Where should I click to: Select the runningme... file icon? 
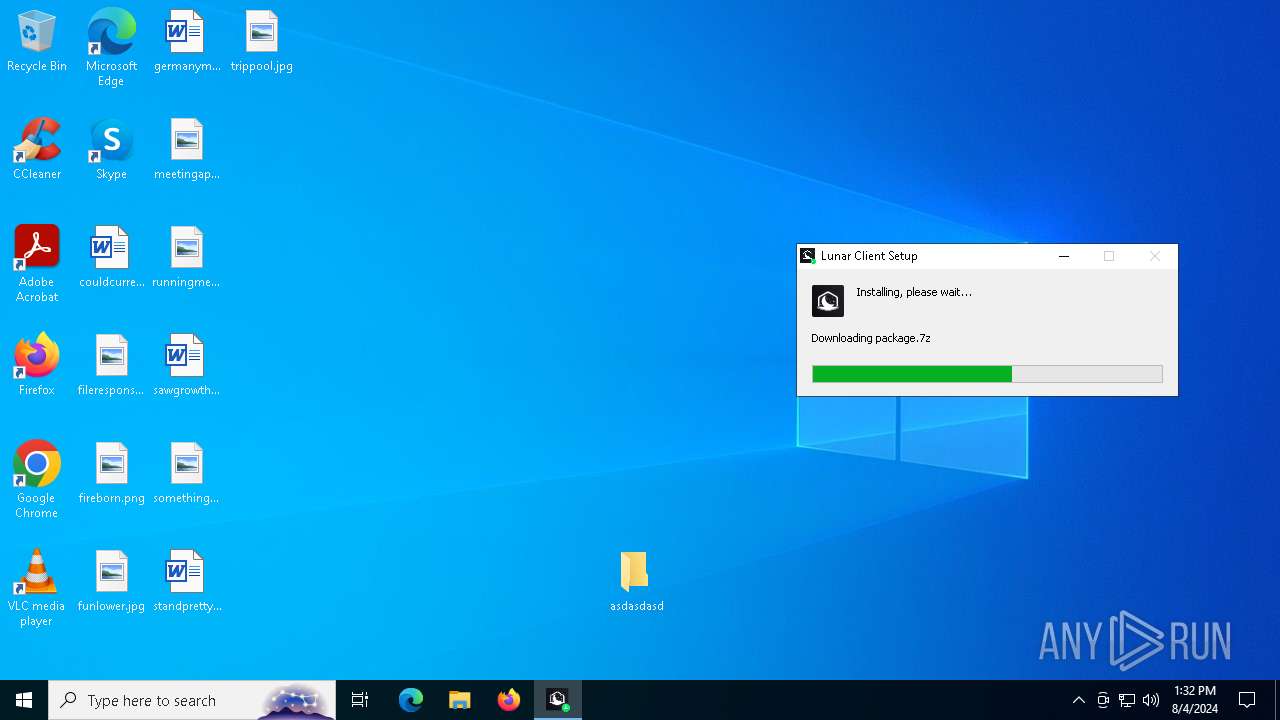(186, 258)
